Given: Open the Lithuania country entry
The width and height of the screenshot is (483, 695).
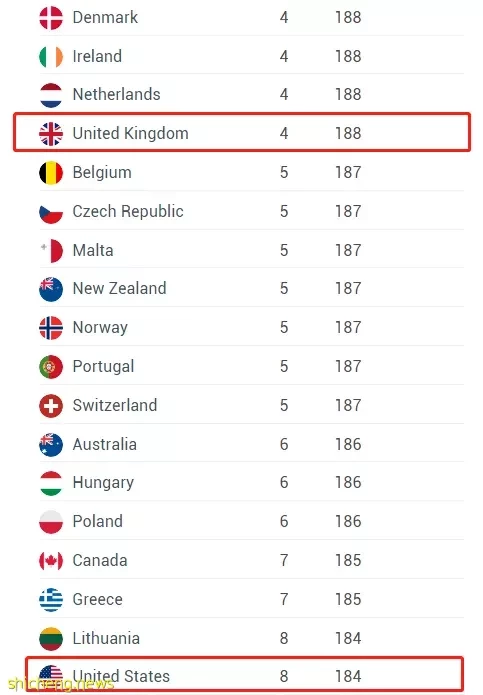Looking at the screenshot, I should [x=106, y=638].
